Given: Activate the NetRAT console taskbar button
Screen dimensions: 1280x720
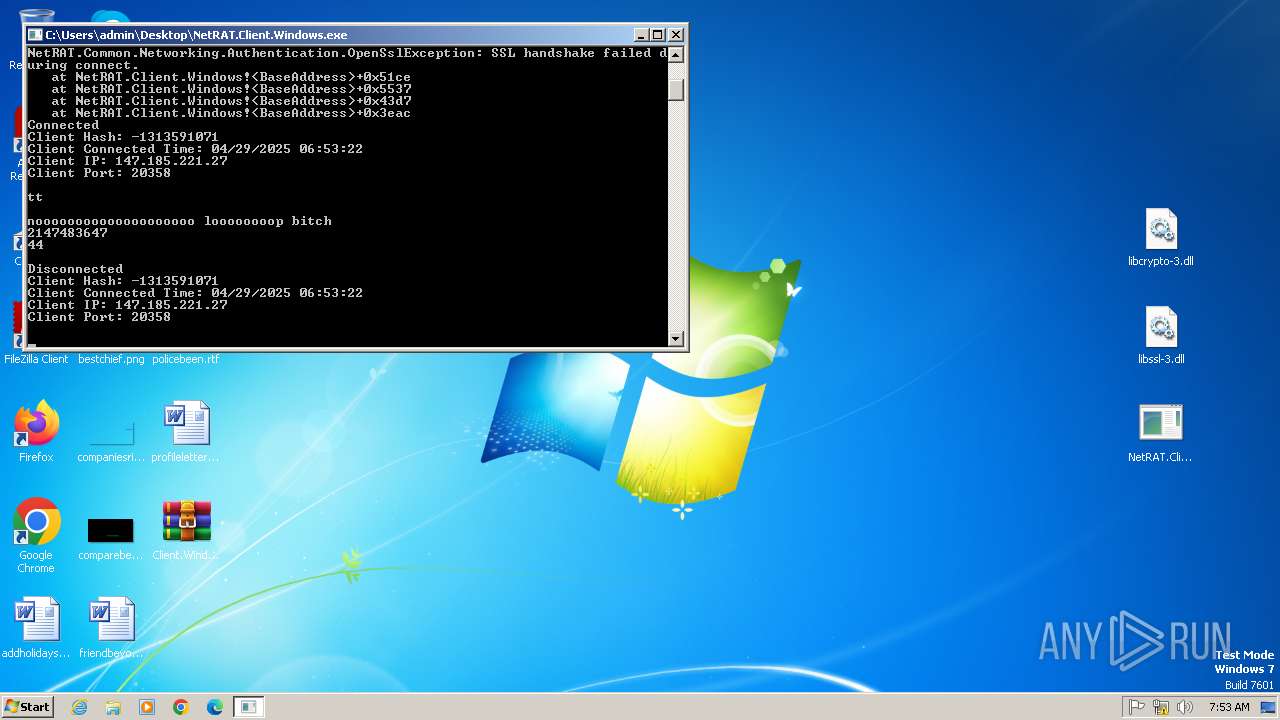Looking at the screenshot, I should coord(249,707).
